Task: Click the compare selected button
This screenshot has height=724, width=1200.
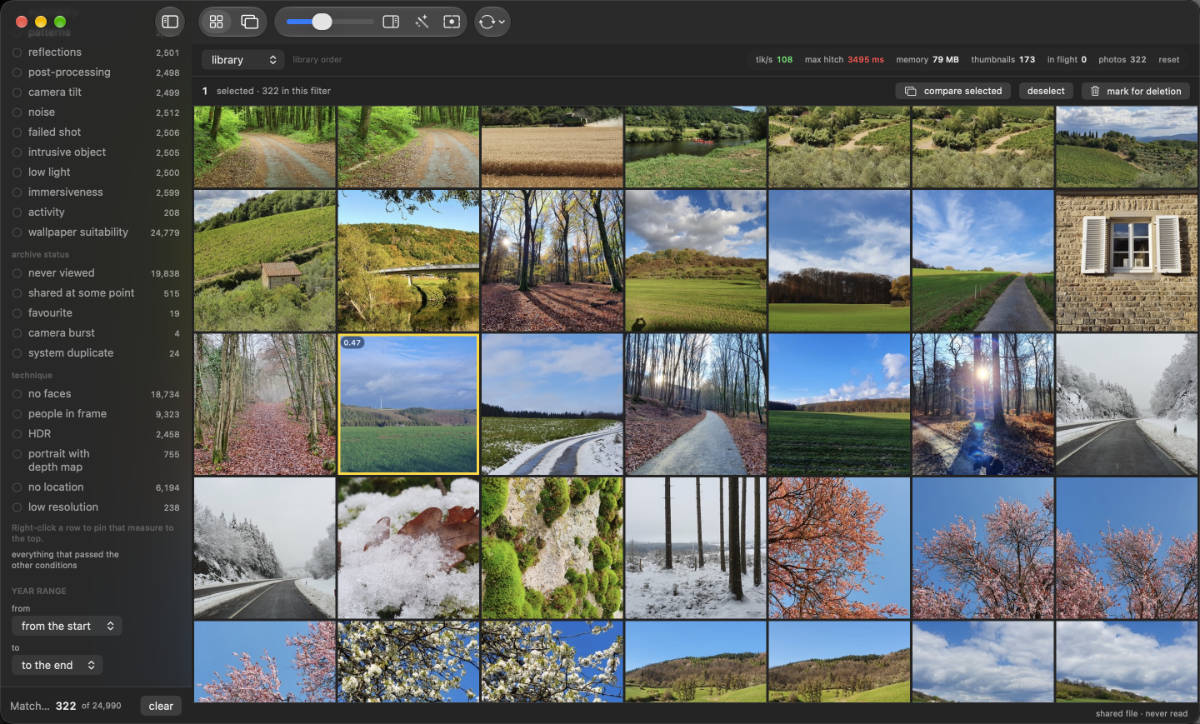Action: tap(953, 91)
